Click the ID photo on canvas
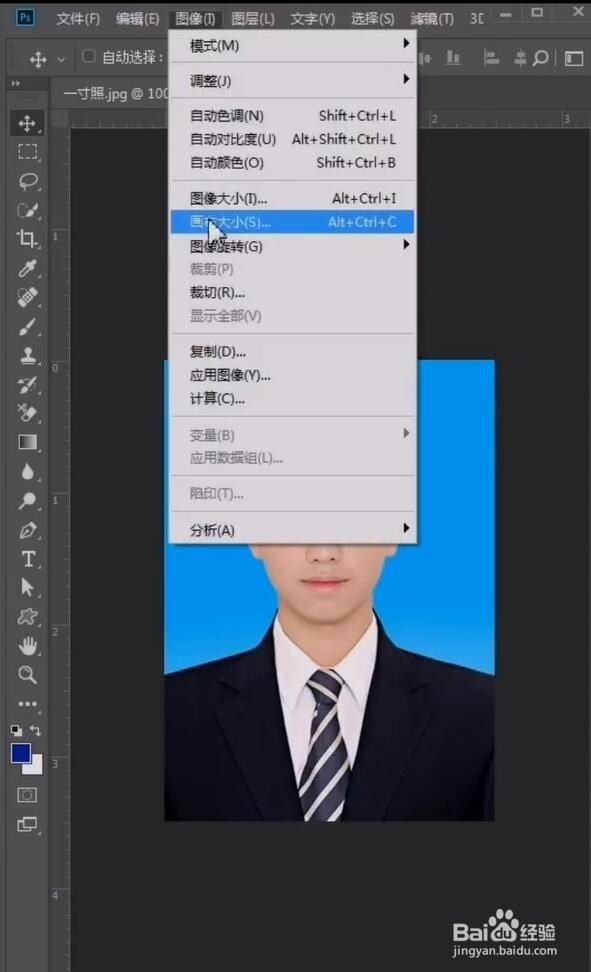 pyautogui.click(x=329, y=682)
